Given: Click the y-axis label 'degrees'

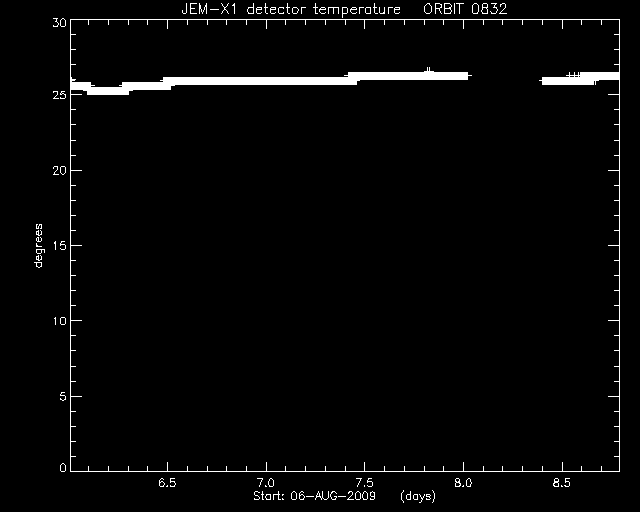Looking at the screenshot, I should tap(38, 245).
